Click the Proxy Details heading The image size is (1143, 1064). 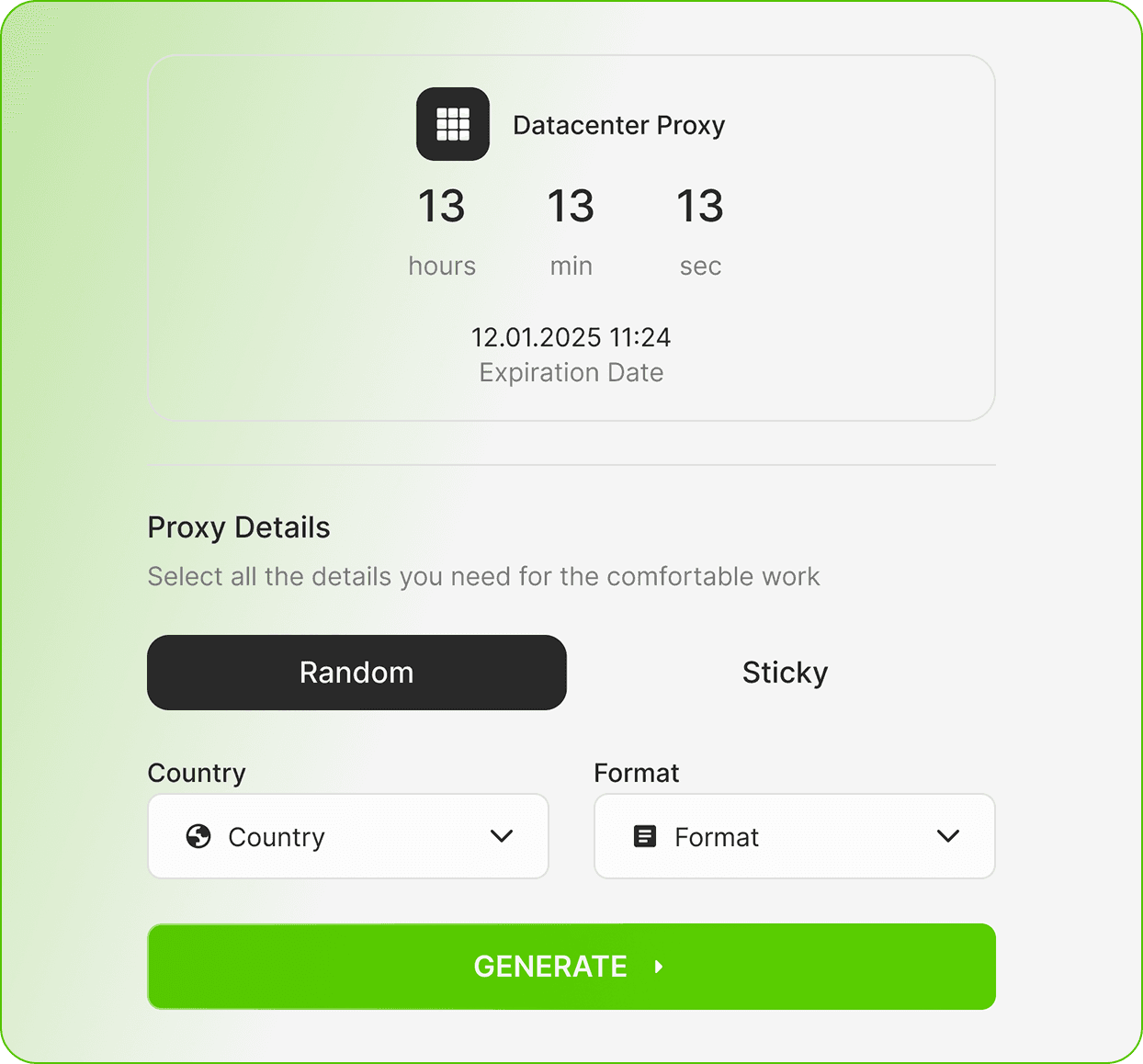(x=239, y=527)
